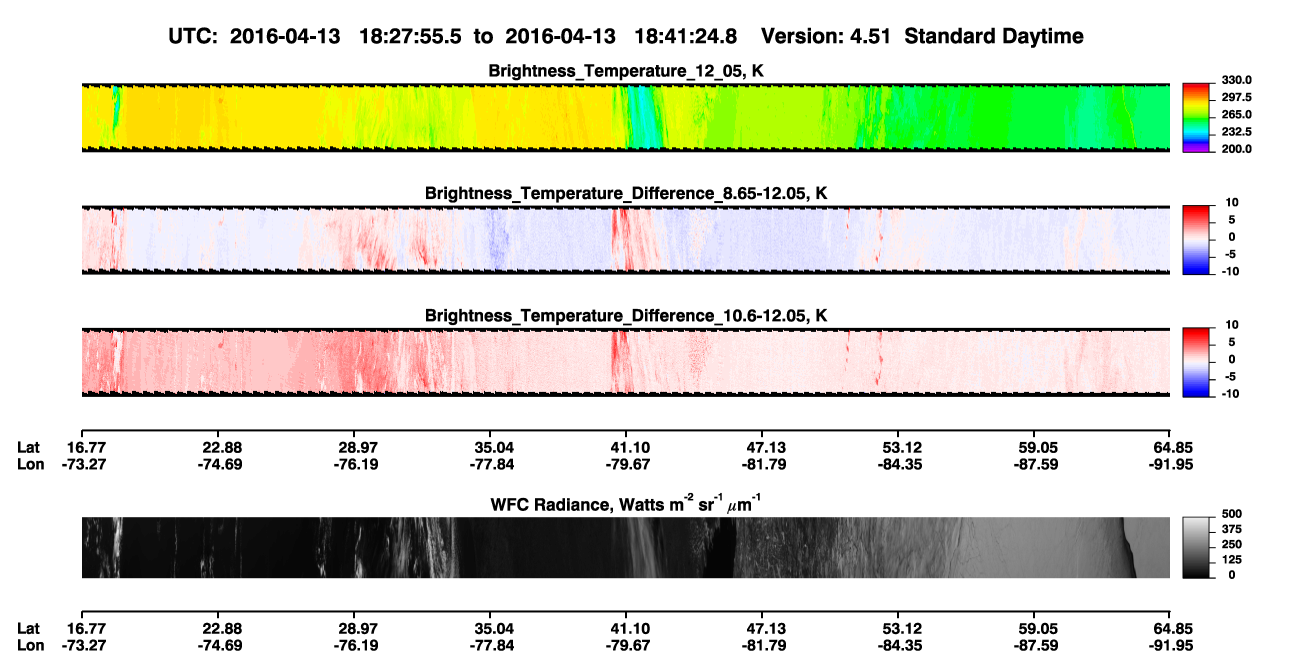Click the 'Lat' label on the bottom axis
The image size is (1300, 667).
click(x=29, y=629)
